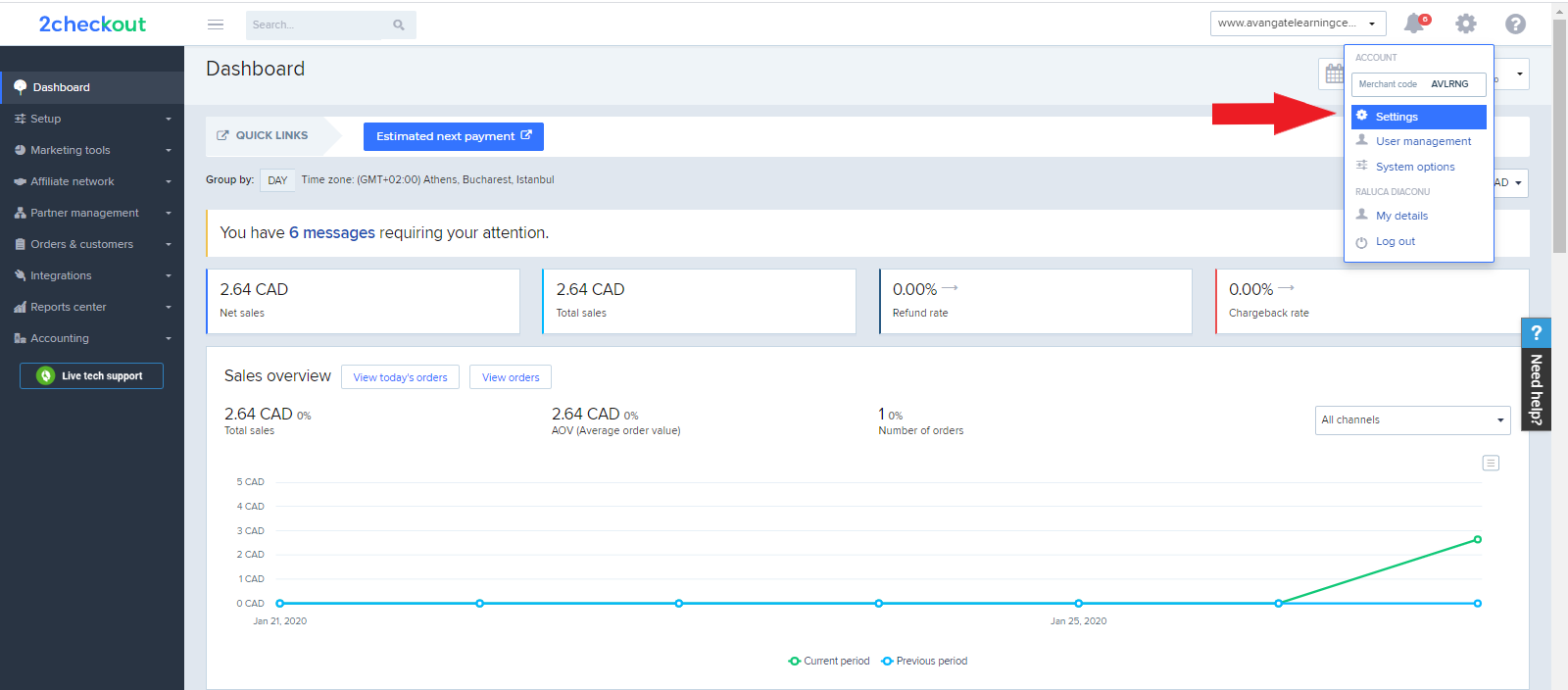
Task: Expand the Integrations arrow
Action: click(169, 275)
